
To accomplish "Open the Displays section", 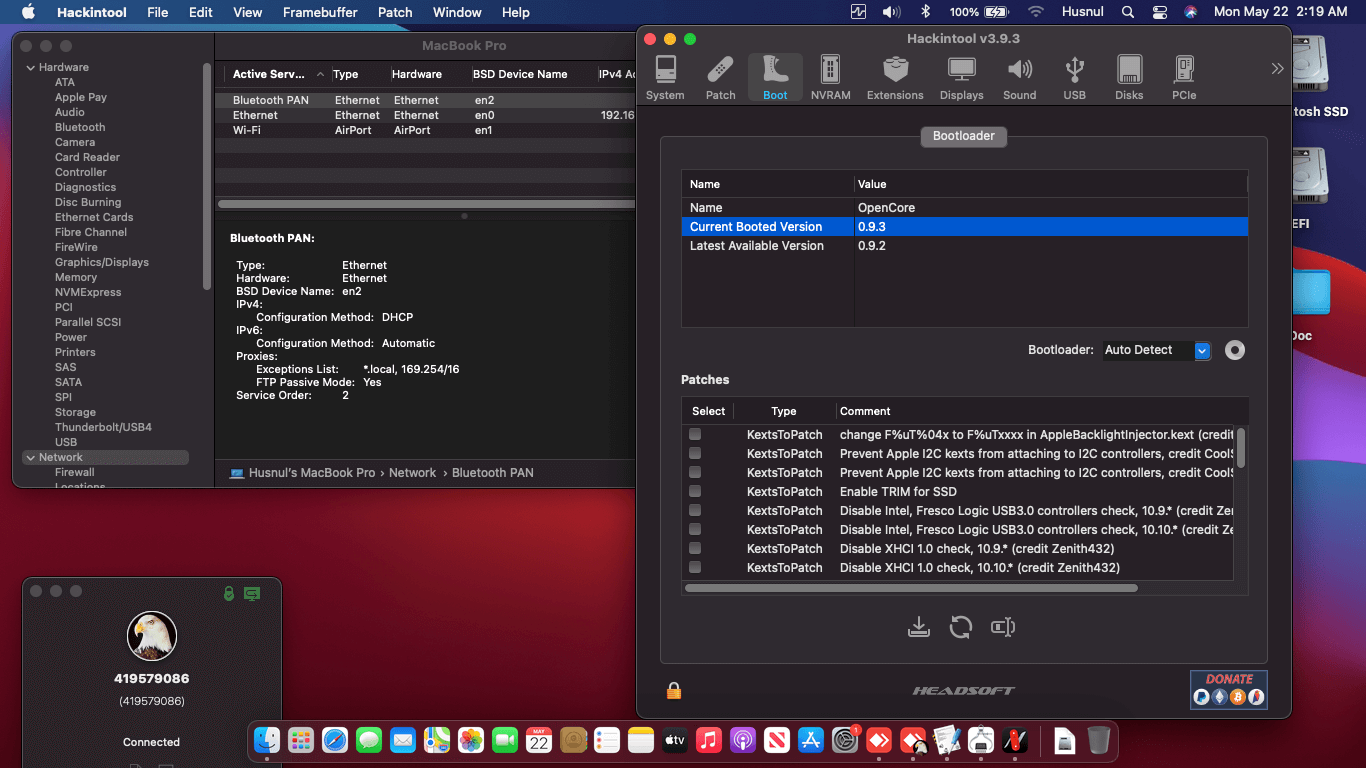I will click(961, 78).
